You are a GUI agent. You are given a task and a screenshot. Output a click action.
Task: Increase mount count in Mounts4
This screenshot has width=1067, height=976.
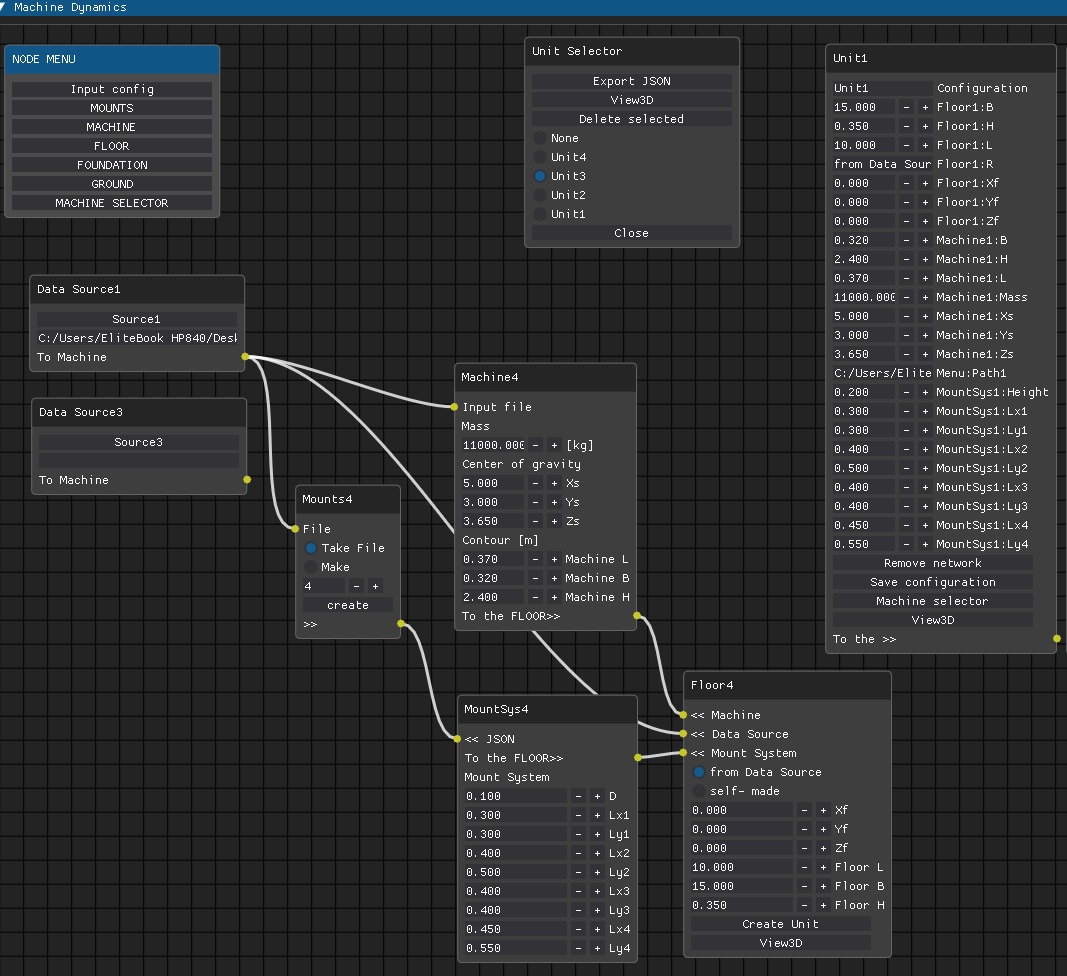tap(375, 586)
